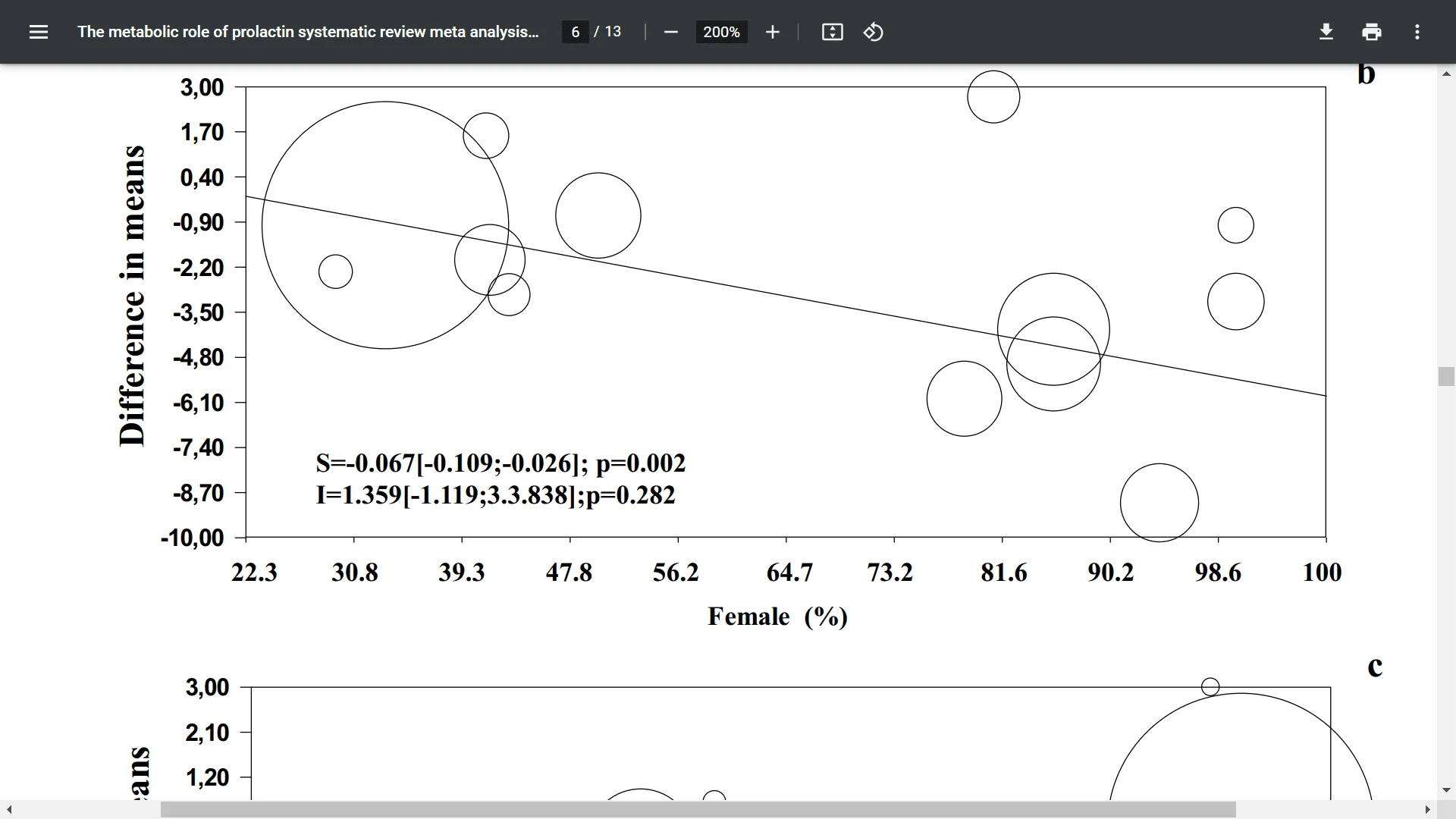Click the document title in the toolbar
The image size is (1456, 819).
coord(308,32)
